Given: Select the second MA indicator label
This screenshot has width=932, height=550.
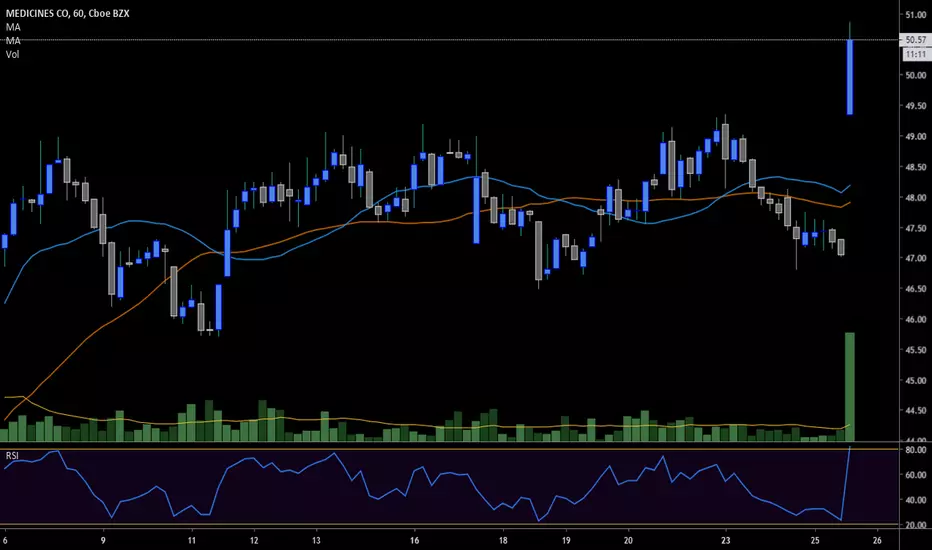Looking at the screenshot, I should coord(13,40).
